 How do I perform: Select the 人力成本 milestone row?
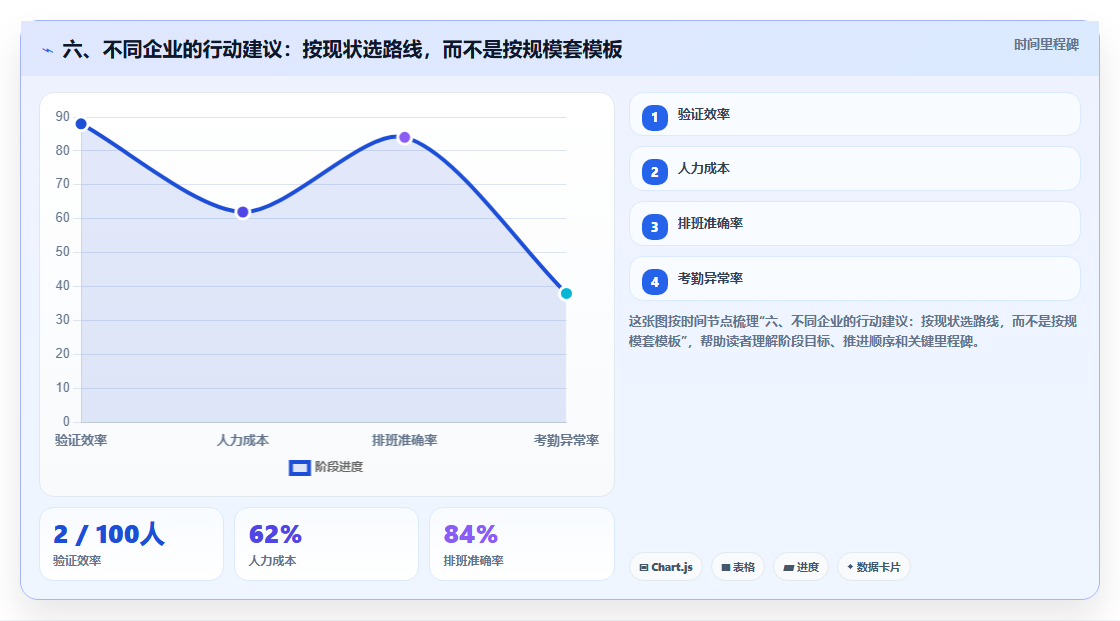pyautogui.click(x=854, y=169)
